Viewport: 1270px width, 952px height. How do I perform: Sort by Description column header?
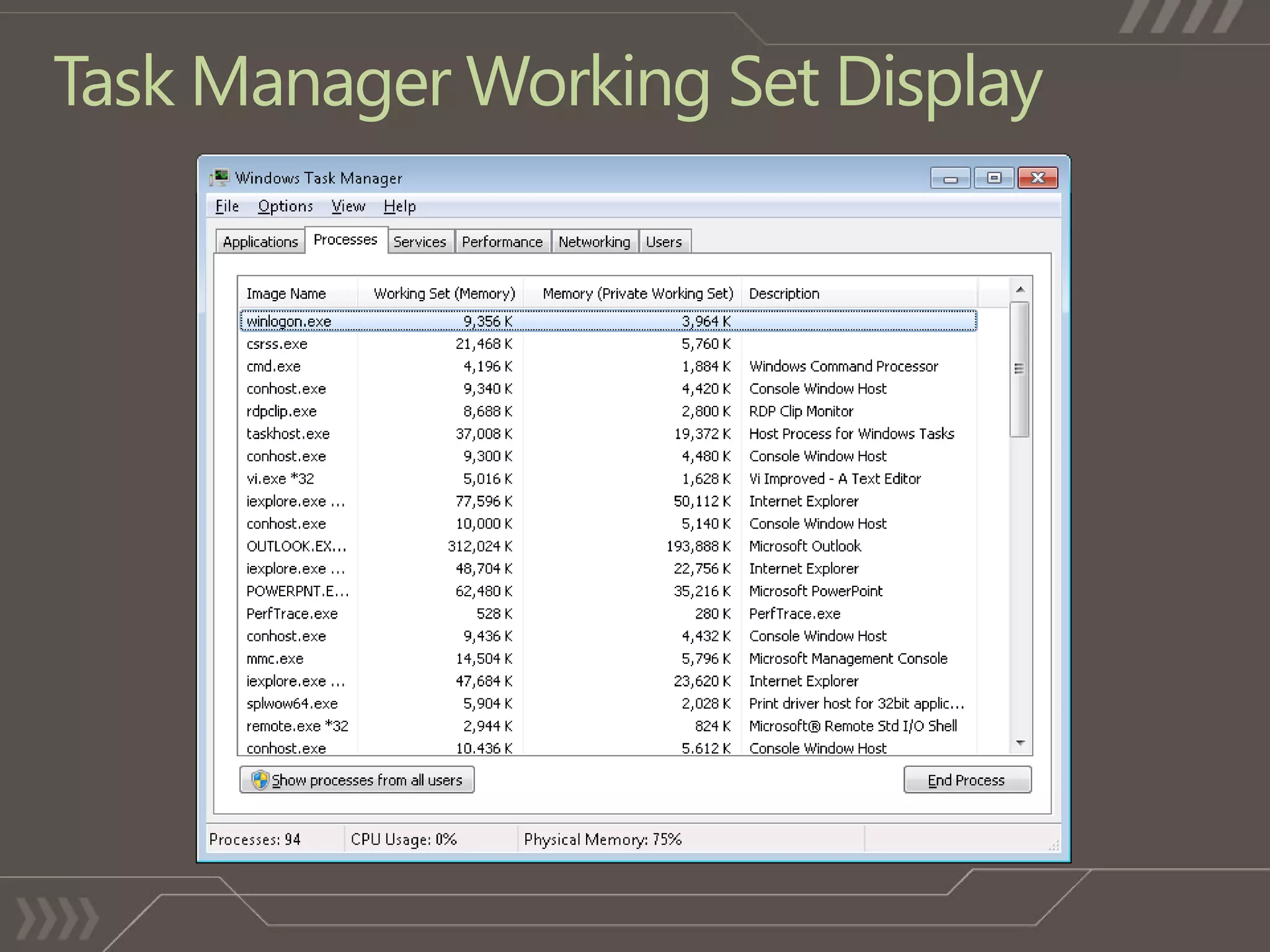pos(859,293)
